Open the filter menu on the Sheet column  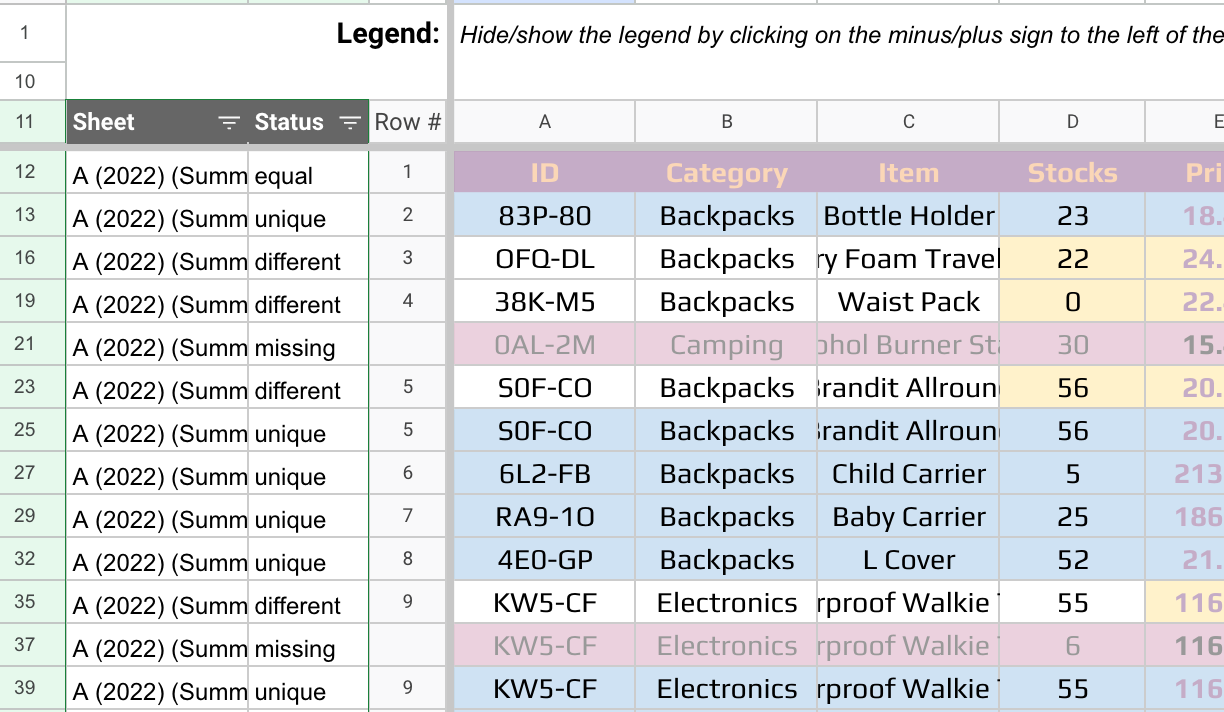click(229, 122)
